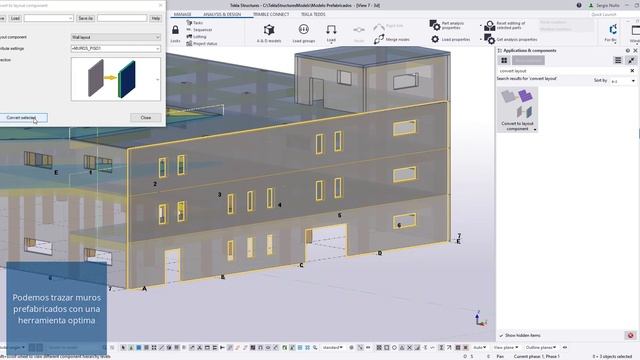Click the Help button in dialog

pos(156,18)
